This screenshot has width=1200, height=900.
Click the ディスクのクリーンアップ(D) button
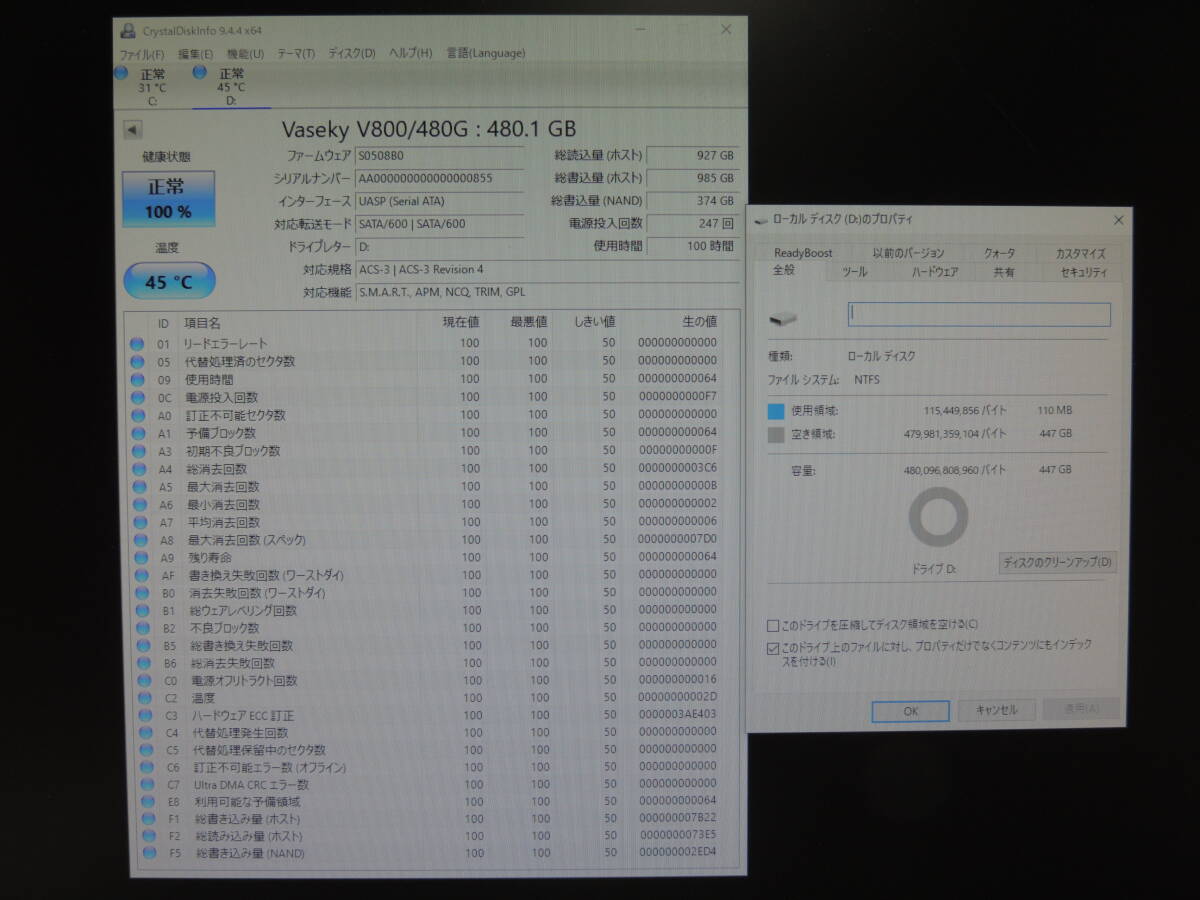tap(1058, 563)
